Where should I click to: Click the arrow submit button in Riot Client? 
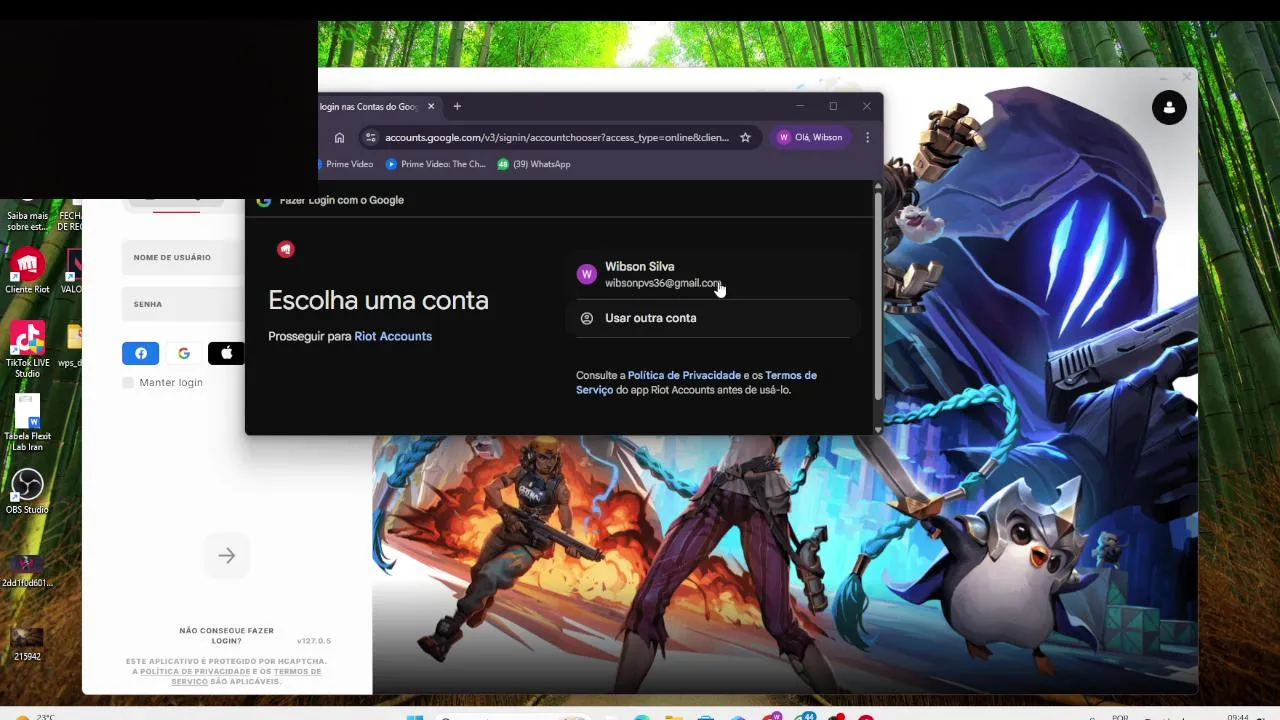pyautogui.click(x=227, y=556)
